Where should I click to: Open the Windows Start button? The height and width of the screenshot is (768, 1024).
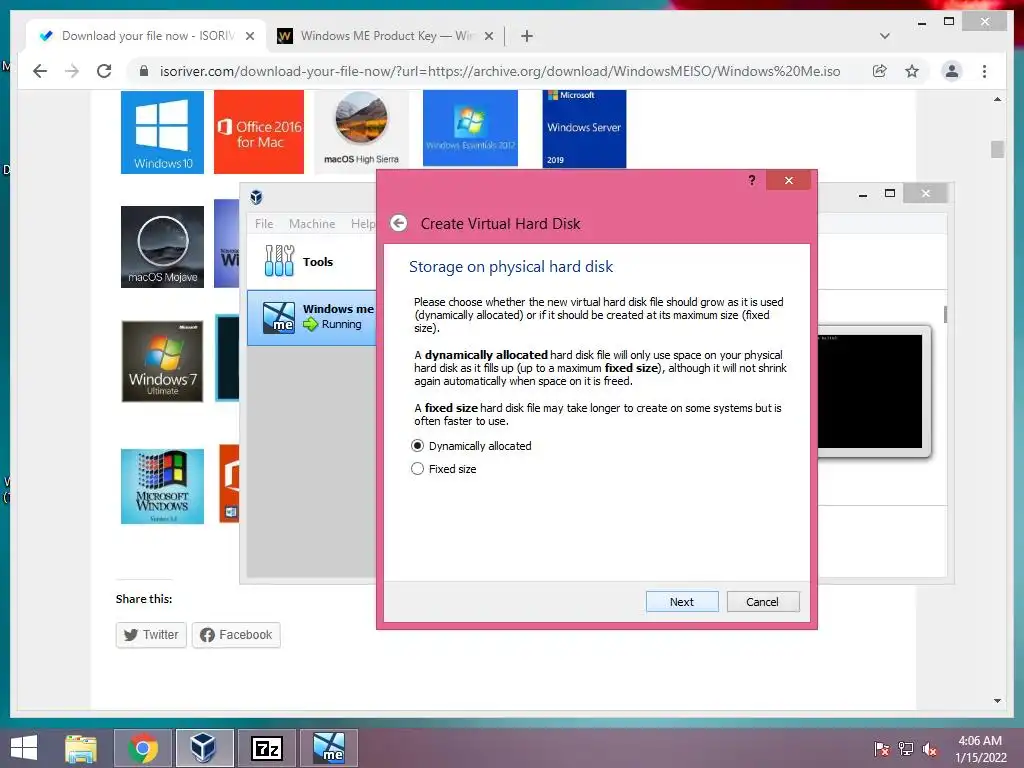(24, 748)
